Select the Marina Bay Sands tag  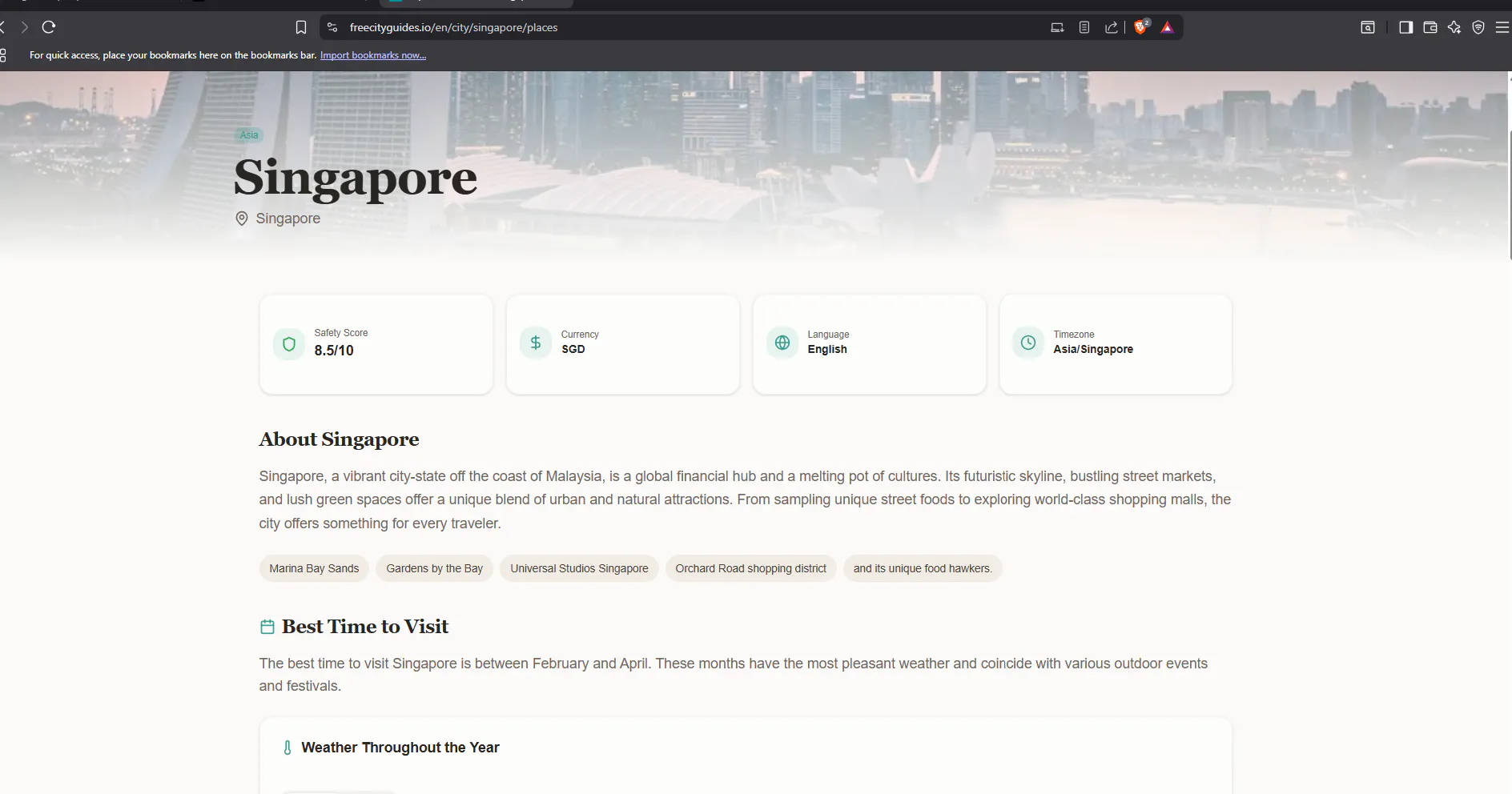point(314,568)
